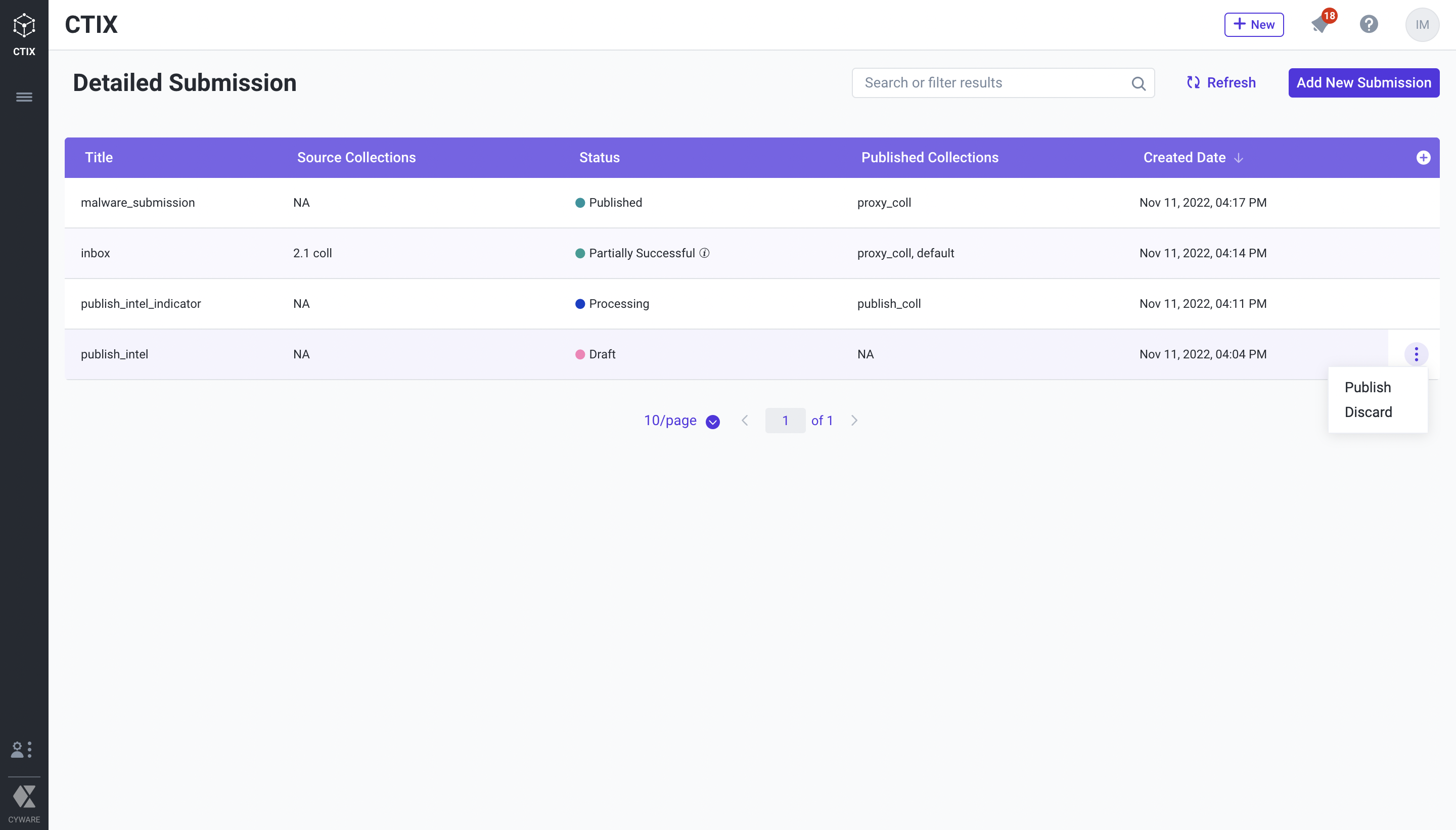Go to the next page arrow
The height and width of the screenshot is (830, 1456).
click(854, 421)
